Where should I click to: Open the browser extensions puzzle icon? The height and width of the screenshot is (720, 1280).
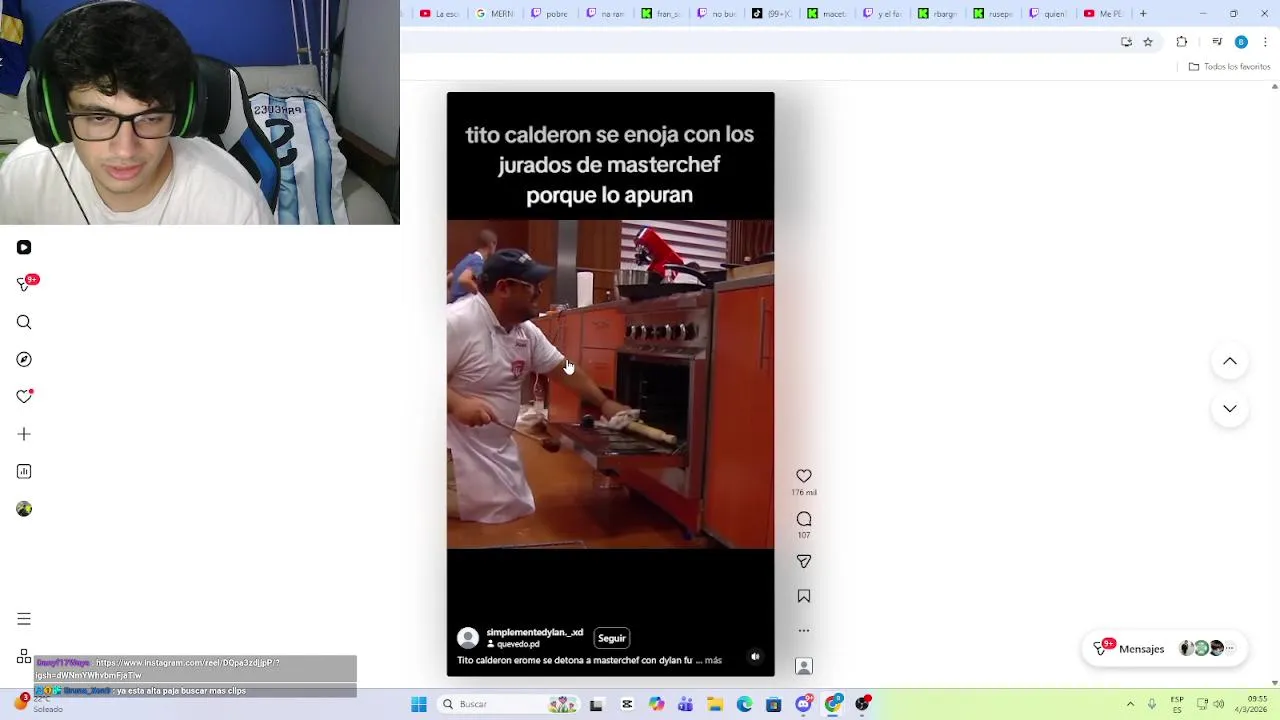pyautogui.click(x=1182, y=42)
